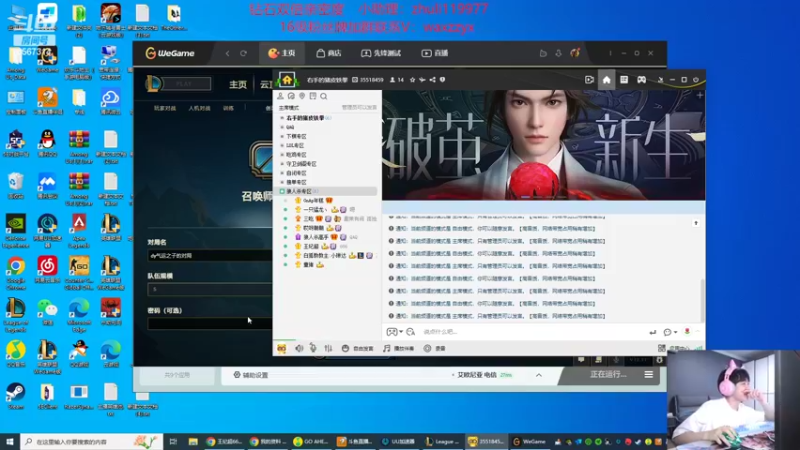The width and height of the screenshot is (800, 450).
Task: Click the YY avatar icon at bottom-left bar
Action: click(281, 348)
